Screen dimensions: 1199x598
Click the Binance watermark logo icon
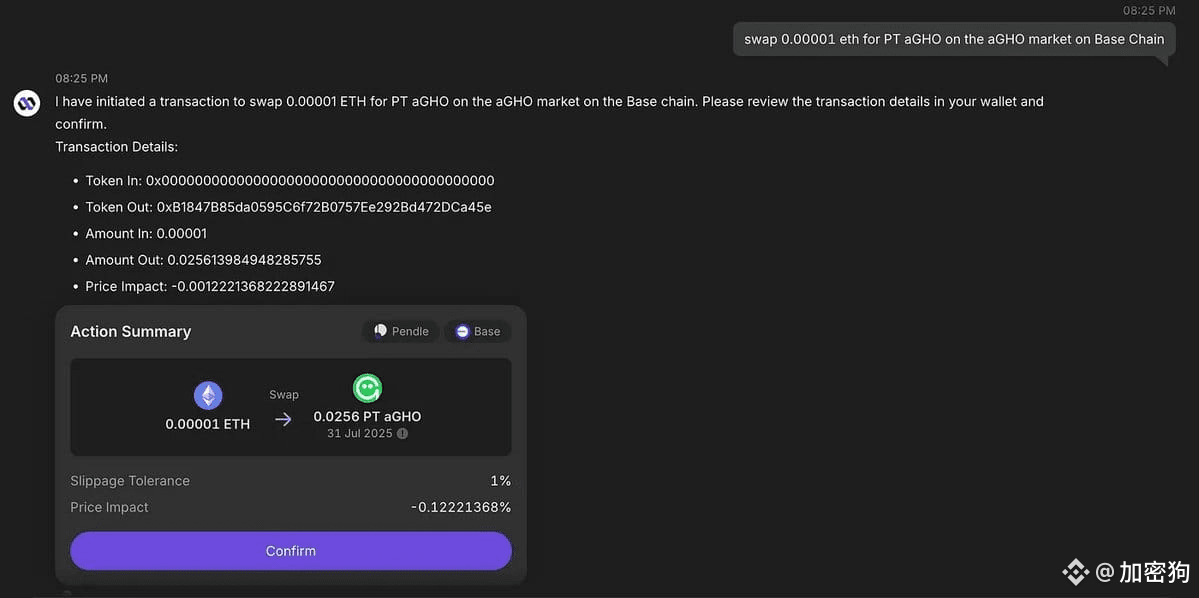[1076, 571]
